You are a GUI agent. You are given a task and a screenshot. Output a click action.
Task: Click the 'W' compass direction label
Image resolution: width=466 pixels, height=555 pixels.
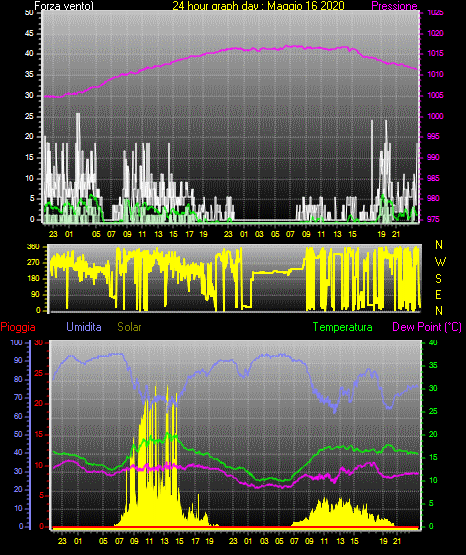click(440, 262)
